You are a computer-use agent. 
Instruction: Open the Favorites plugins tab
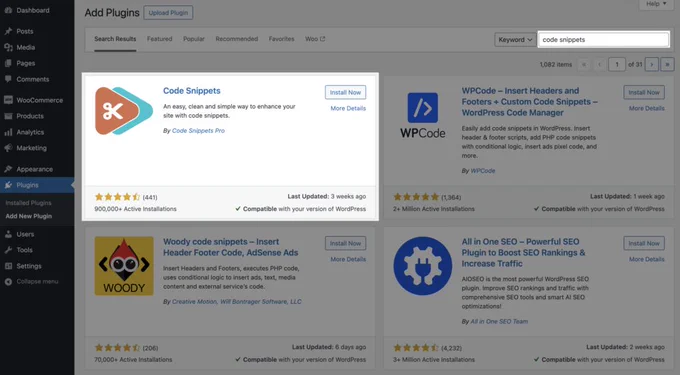281,39
